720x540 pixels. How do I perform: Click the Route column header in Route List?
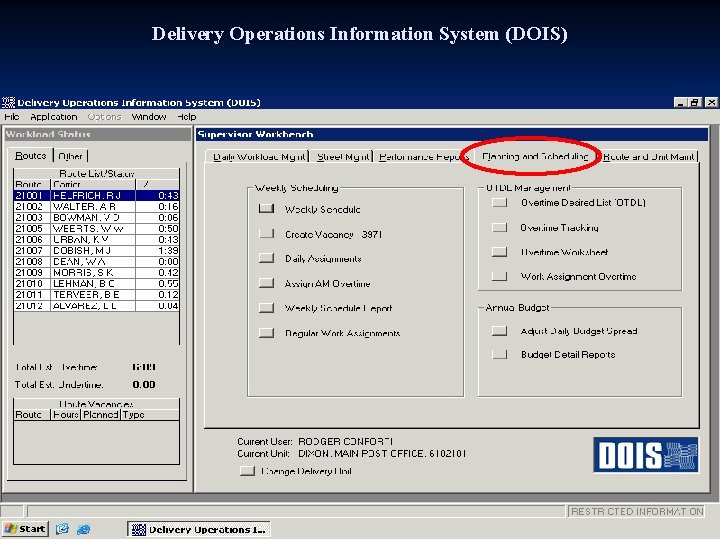click(32, 184)
